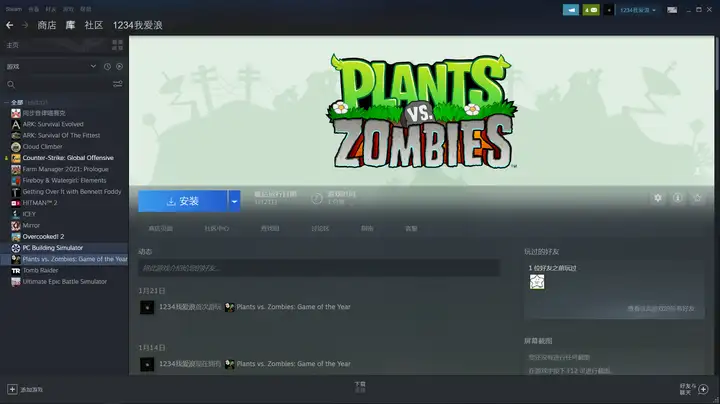Click the 主页 library home button
The image size is (720, 404).
coord(13,45)
